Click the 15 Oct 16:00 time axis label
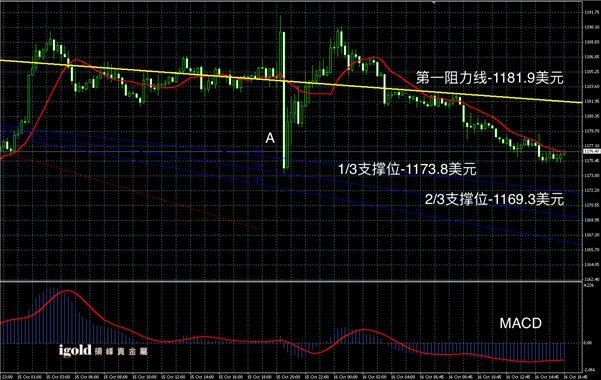The width and height of the screenshot is (601, 380). click(231, 377)
